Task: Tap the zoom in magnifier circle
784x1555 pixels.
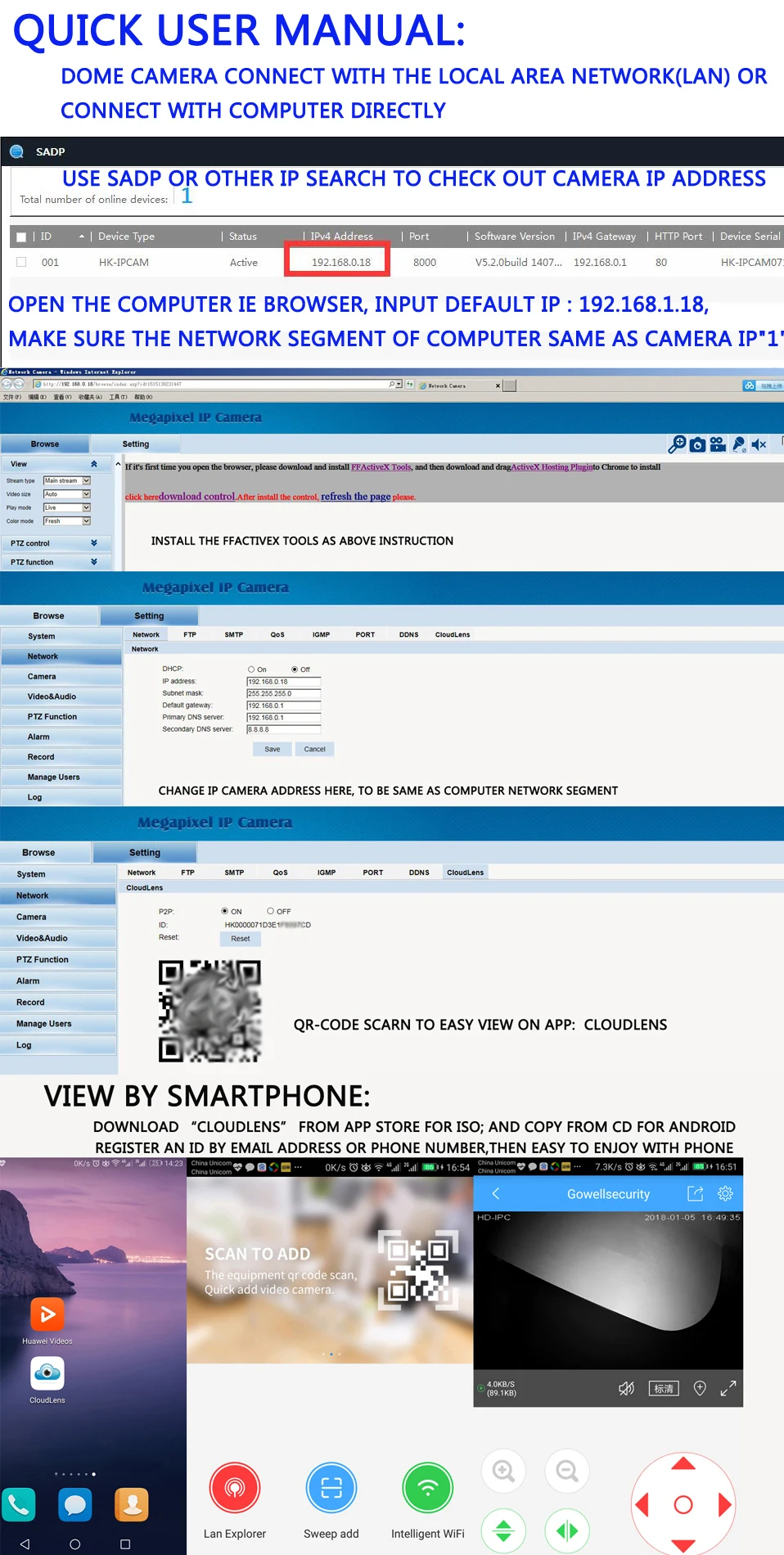Action: (504, 1471)
